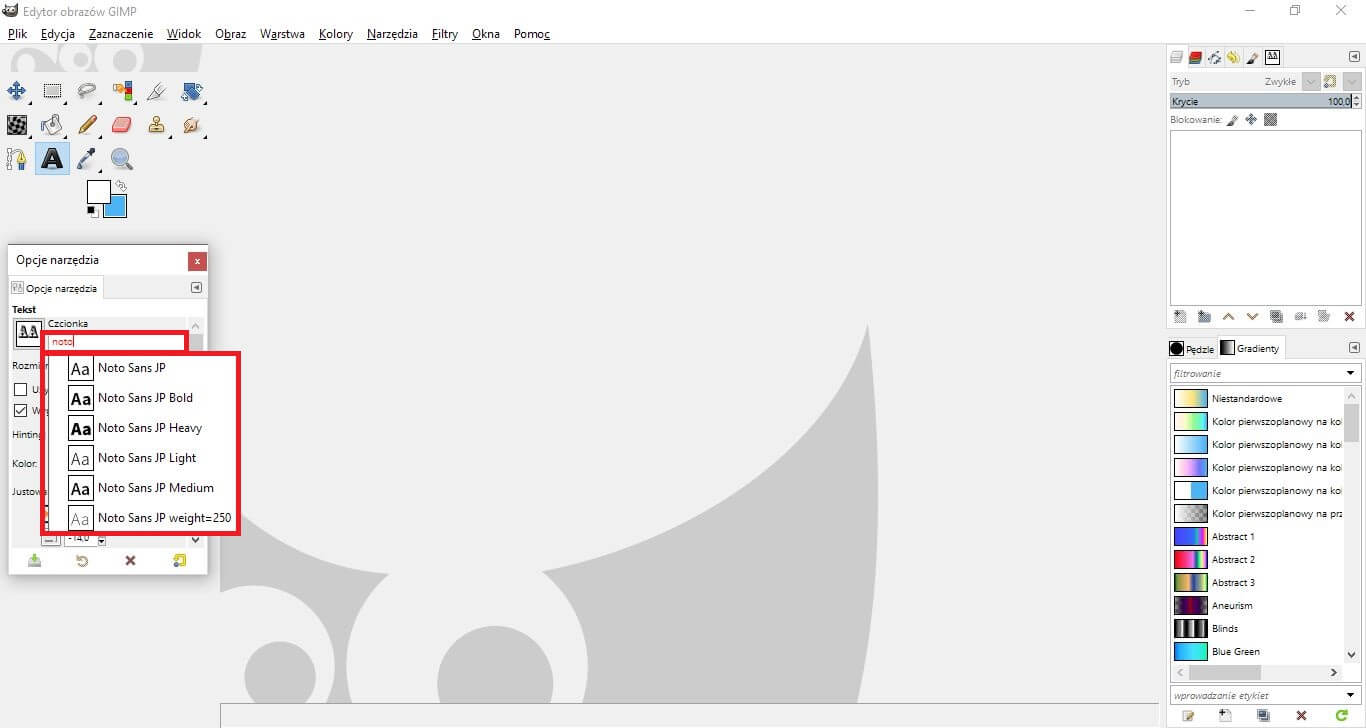Click the foreground white color swatch
The height and width of the screenshot is (728, 1366).
tap(97, 191)
